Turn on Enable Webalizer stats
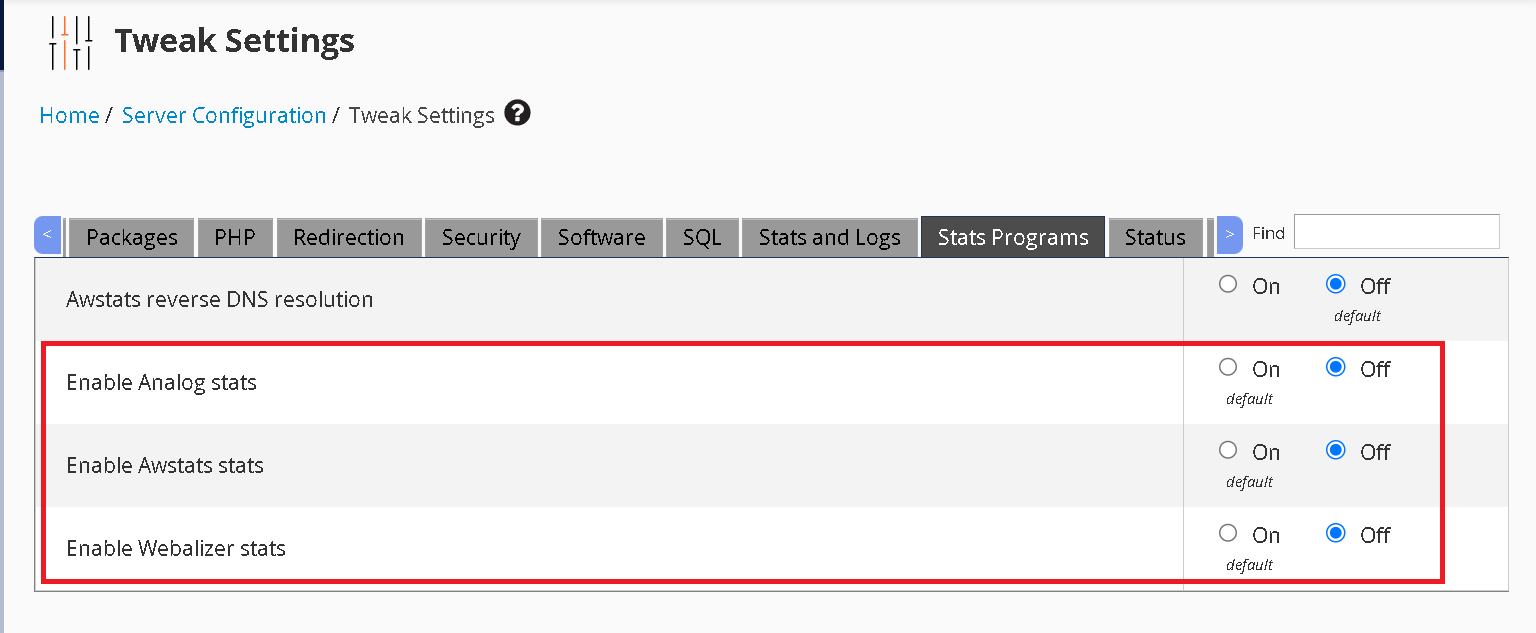Screen dimensions: 1536x633 tap(1228, 533)
